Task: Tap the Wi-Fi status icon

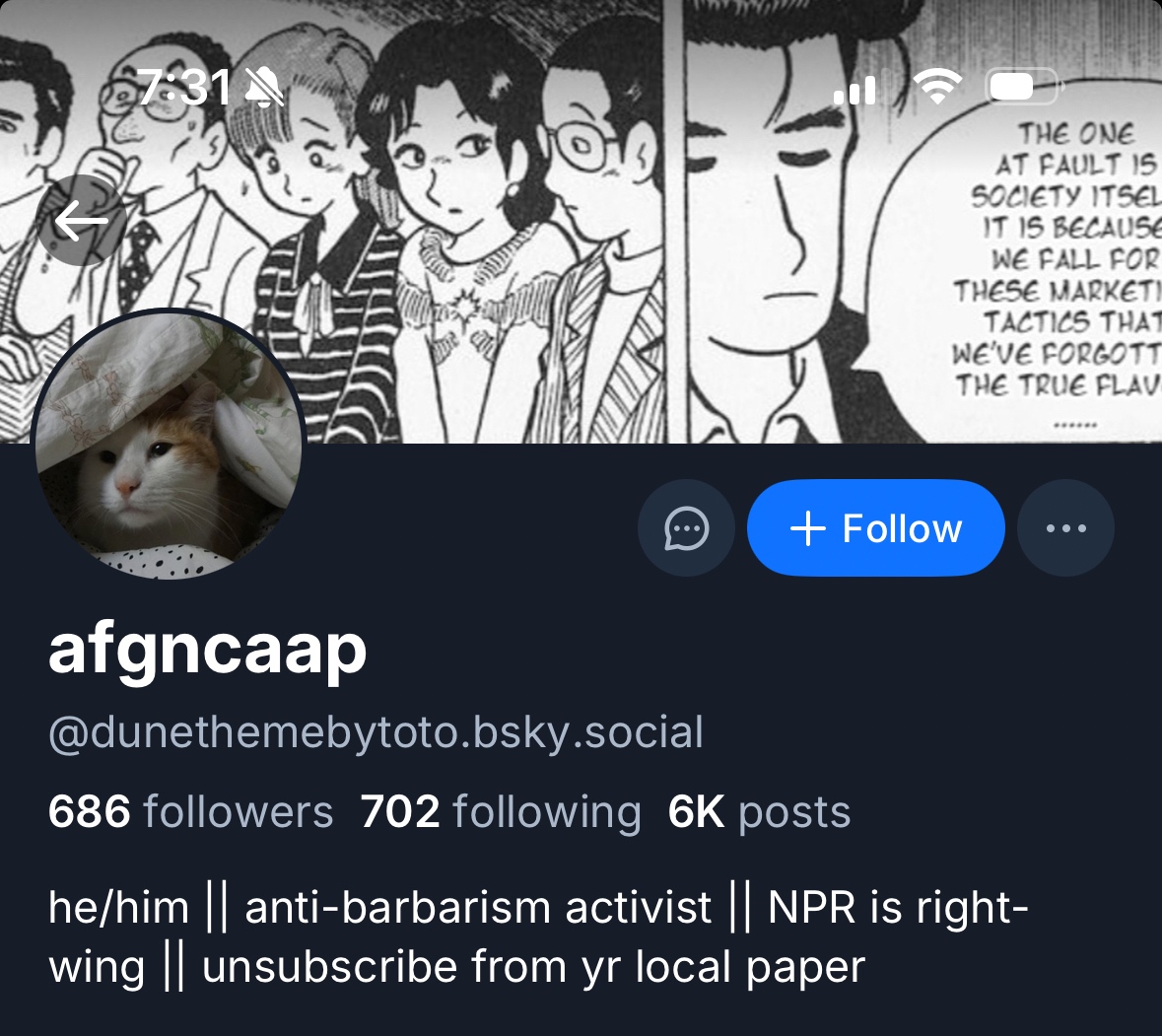Action: pos(937,89)
